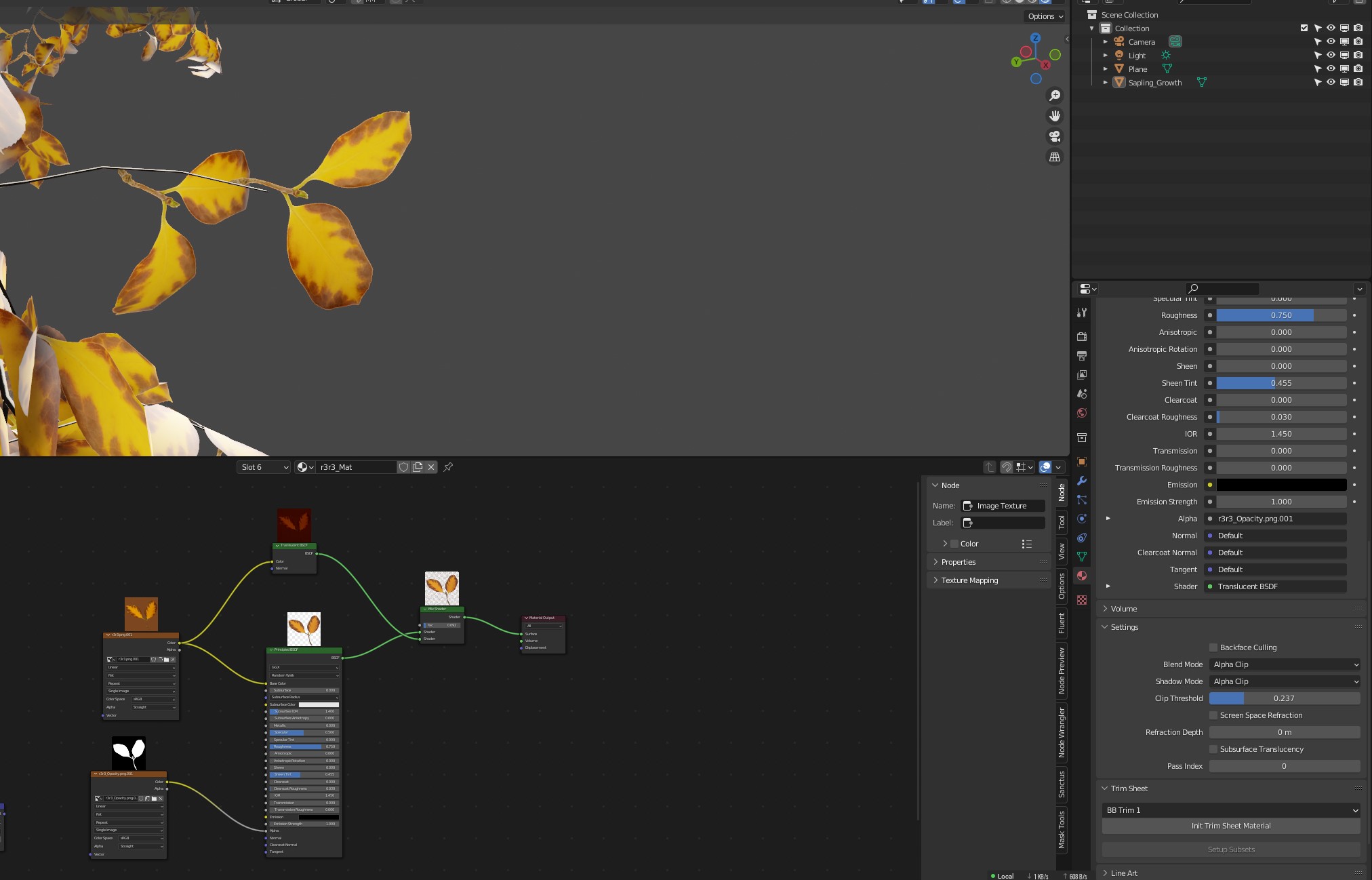Click the black Emission color swatch
This screenshot has width=1372, height=880.
(1280, 485)
